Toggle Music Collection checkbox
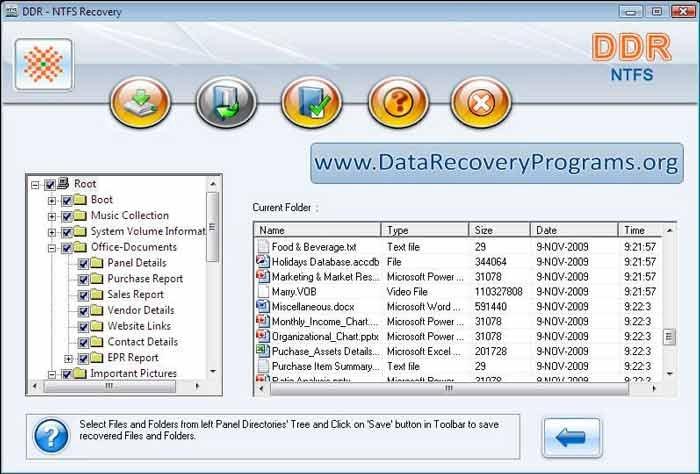The height and width of the screenshot is (474, 700). [x=67, y=216]
